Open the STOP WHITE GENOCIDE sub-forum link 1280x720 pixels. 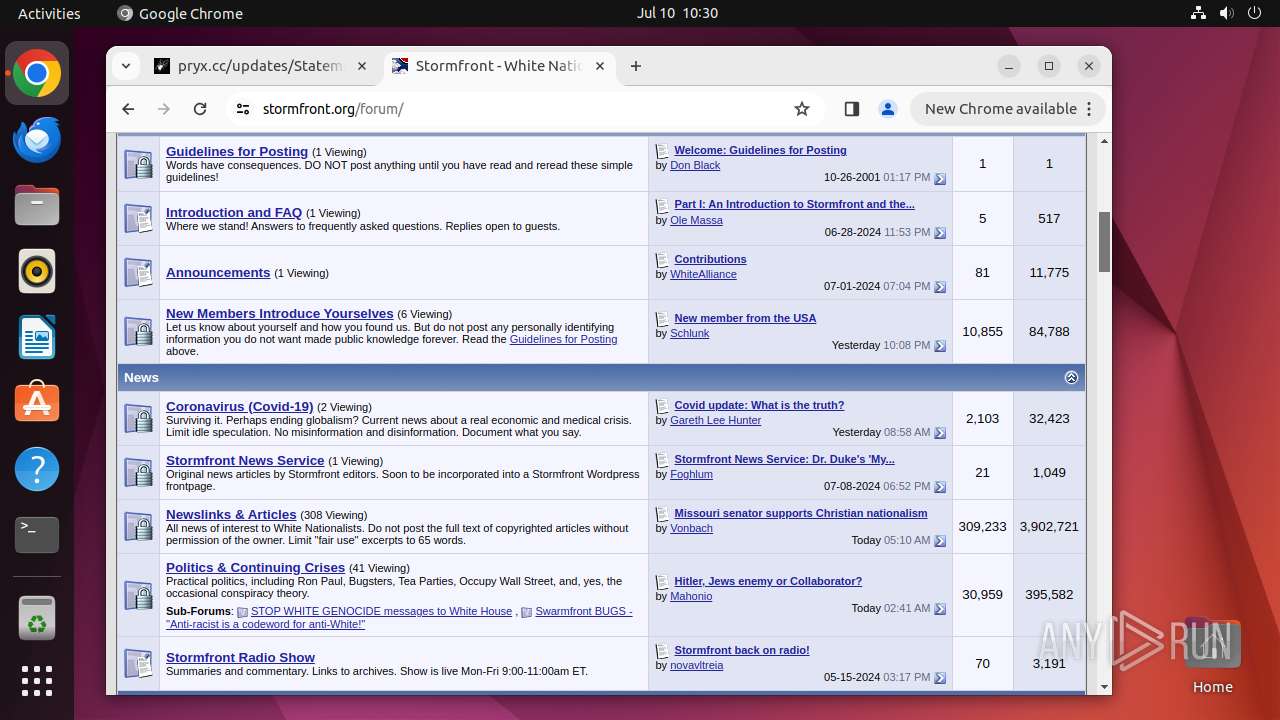(x=381, y=611)
